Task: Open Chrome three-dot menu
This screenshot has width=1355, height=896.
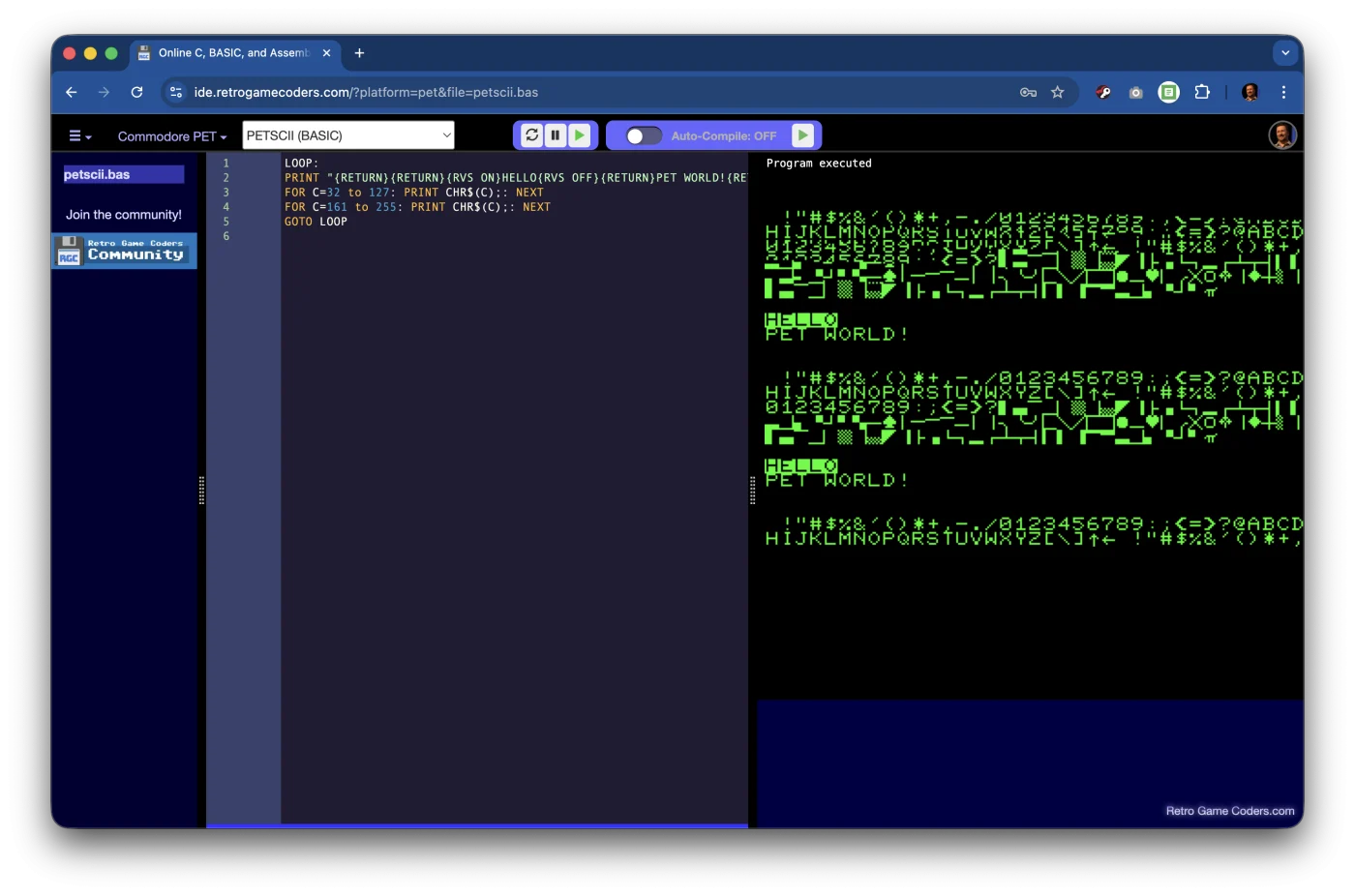Action: point(1283,92)
